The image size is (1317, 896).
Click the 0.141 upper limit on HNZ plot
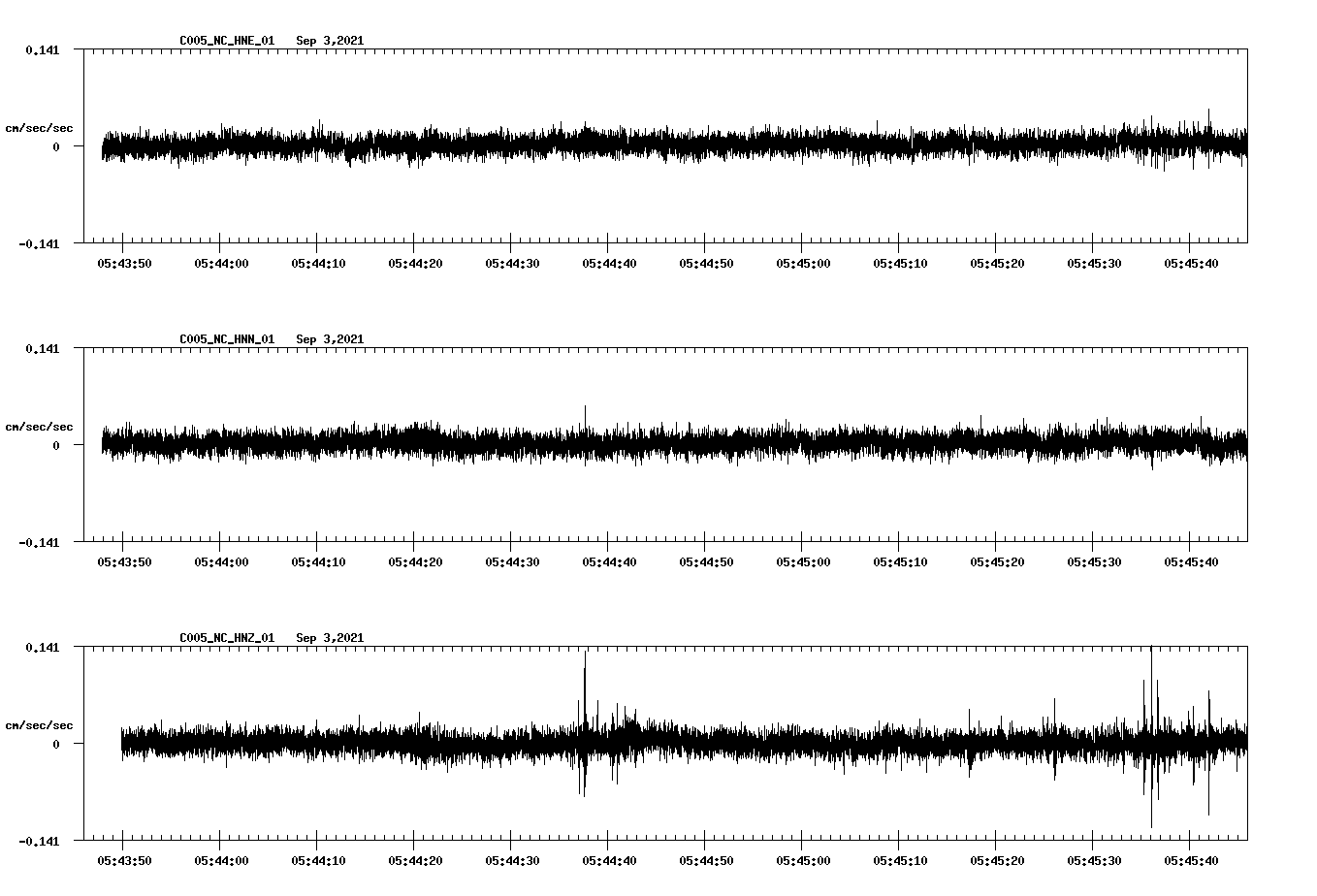pos(42,647)
